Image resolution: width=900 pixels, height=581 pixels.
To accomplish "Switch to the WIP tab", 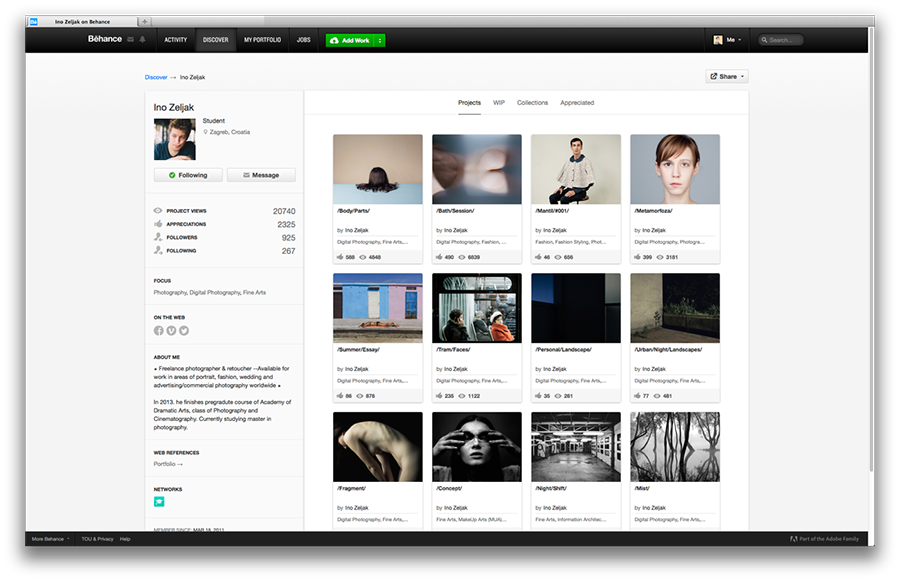I will pos(499,103).
